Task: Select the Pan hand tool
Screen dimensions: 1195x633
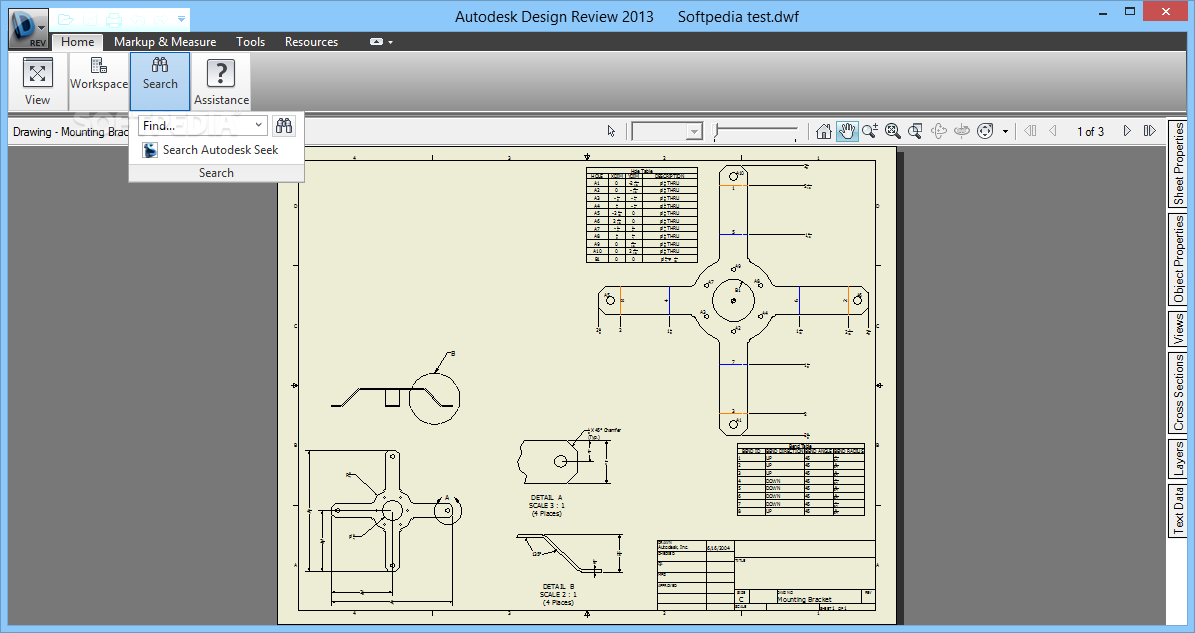Action: [847, 131]
